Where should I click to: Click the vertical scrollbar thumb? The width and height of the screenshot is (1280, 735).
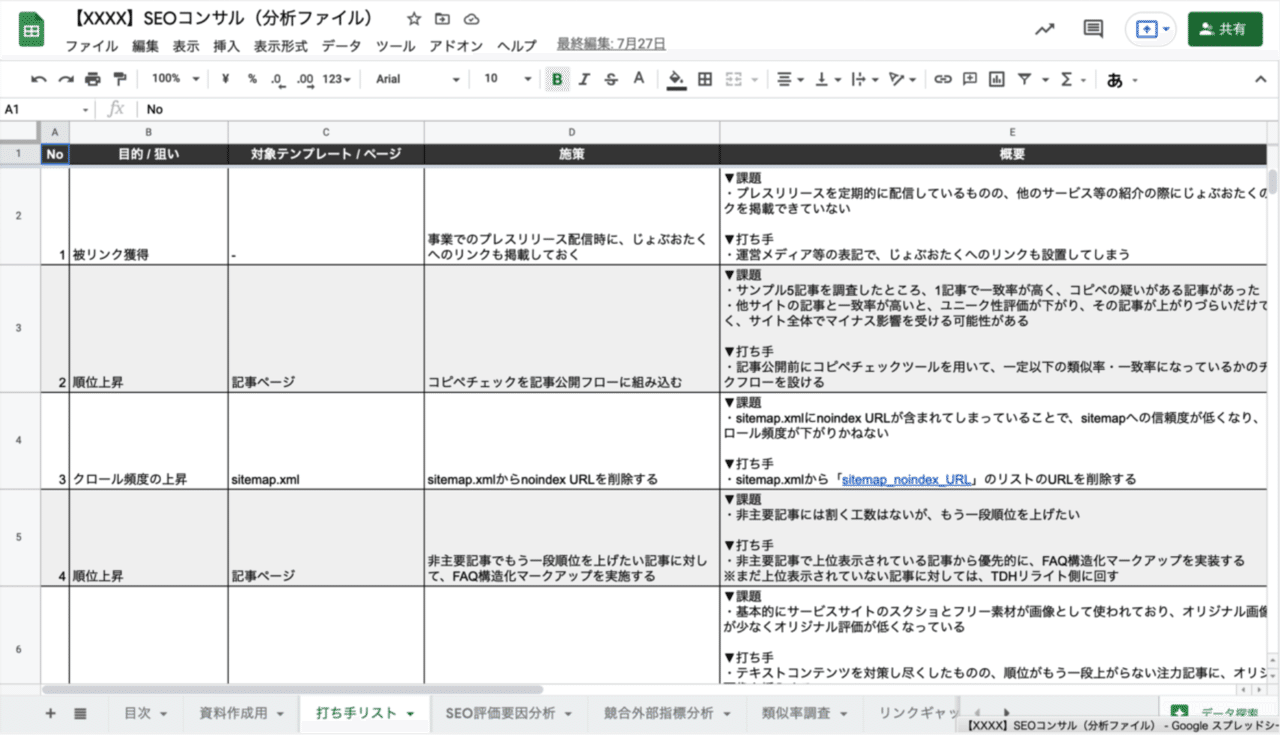1272,181
